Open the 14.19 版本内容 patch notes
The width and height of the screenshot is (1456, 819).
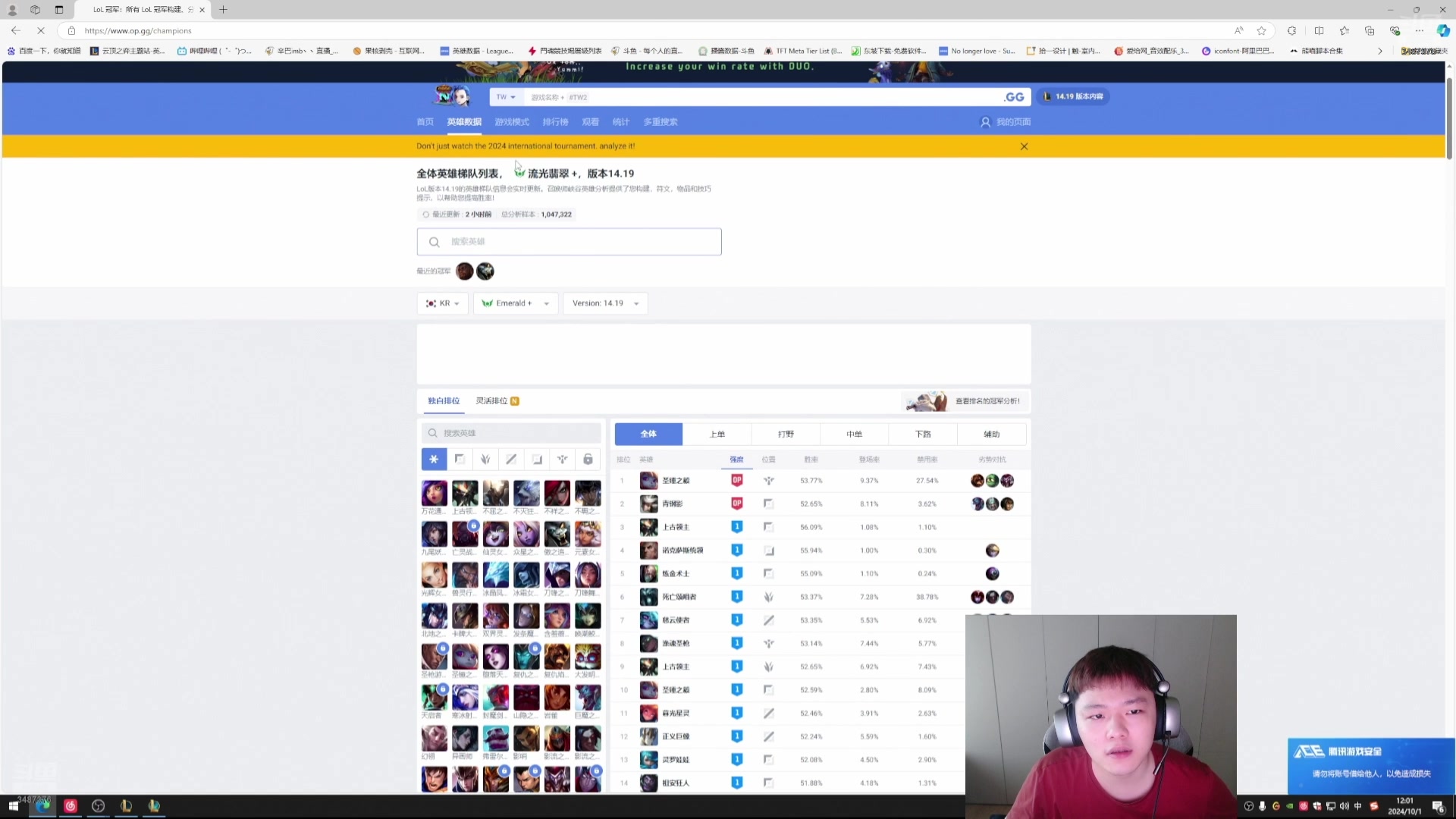tap(1072, 96)
